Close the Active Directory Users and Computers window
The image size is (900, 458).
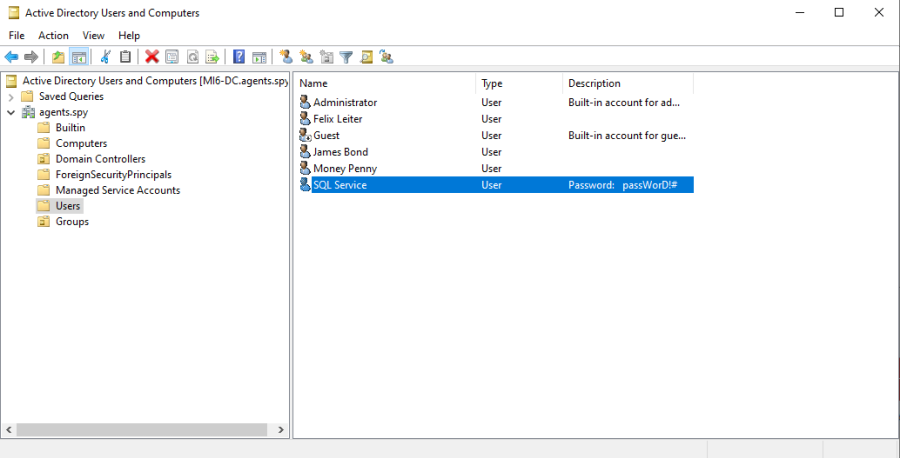tap(879, 13)
